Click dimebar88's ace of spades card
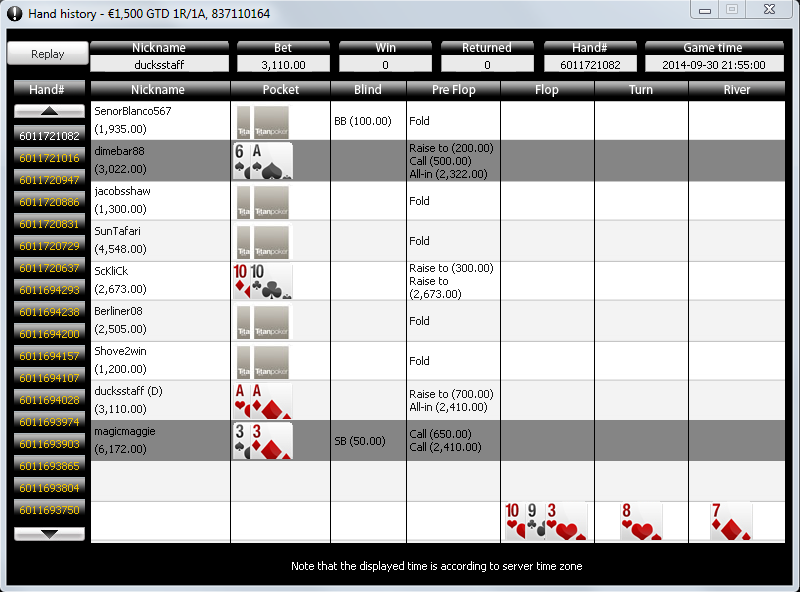Screen dimensions: 800x592 click(271, 161)
